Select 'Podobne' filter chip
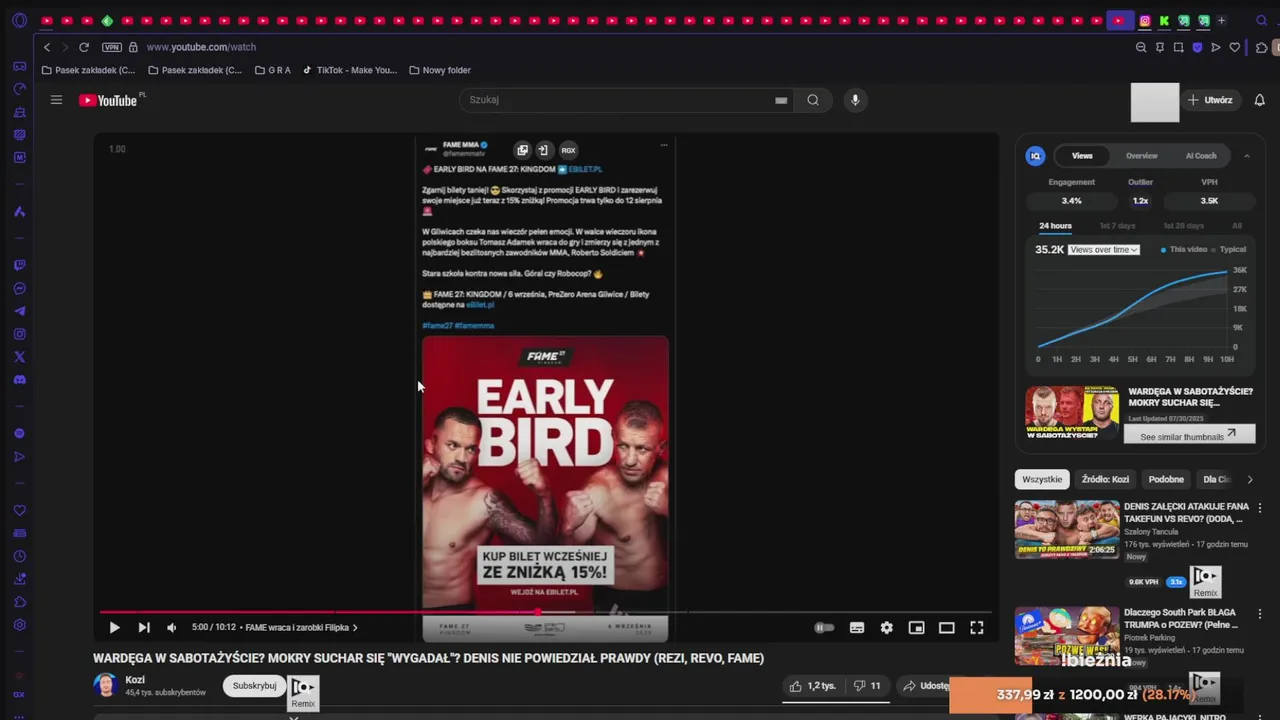1280x720 pixels. (x=1166, y=479)
